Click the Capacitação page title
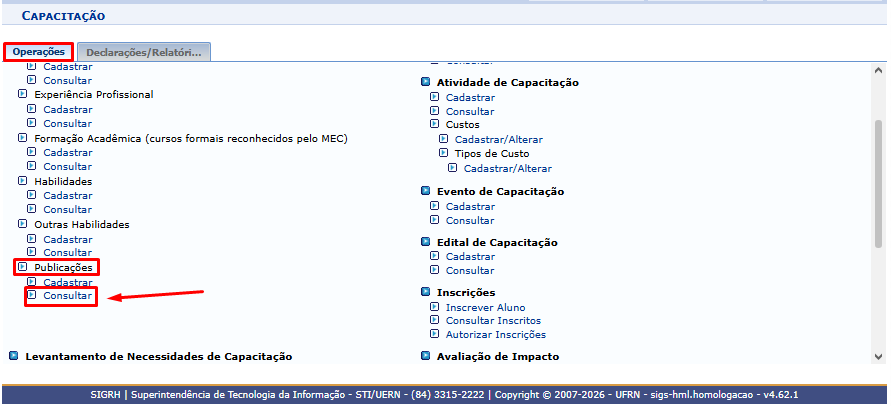The height and width of the screenshot is (406, 891). [64, 16]
